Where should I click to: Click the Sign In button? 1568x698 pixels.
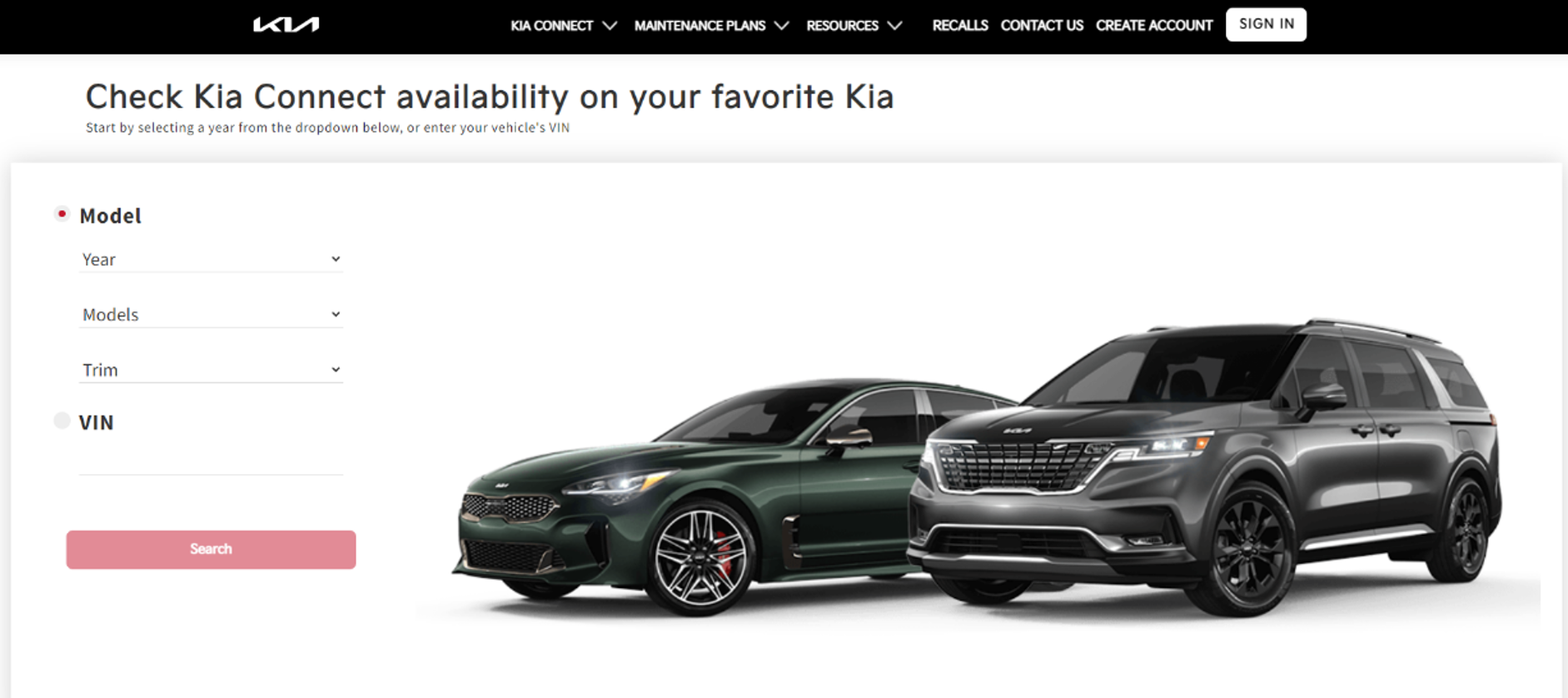point(1266,24)
